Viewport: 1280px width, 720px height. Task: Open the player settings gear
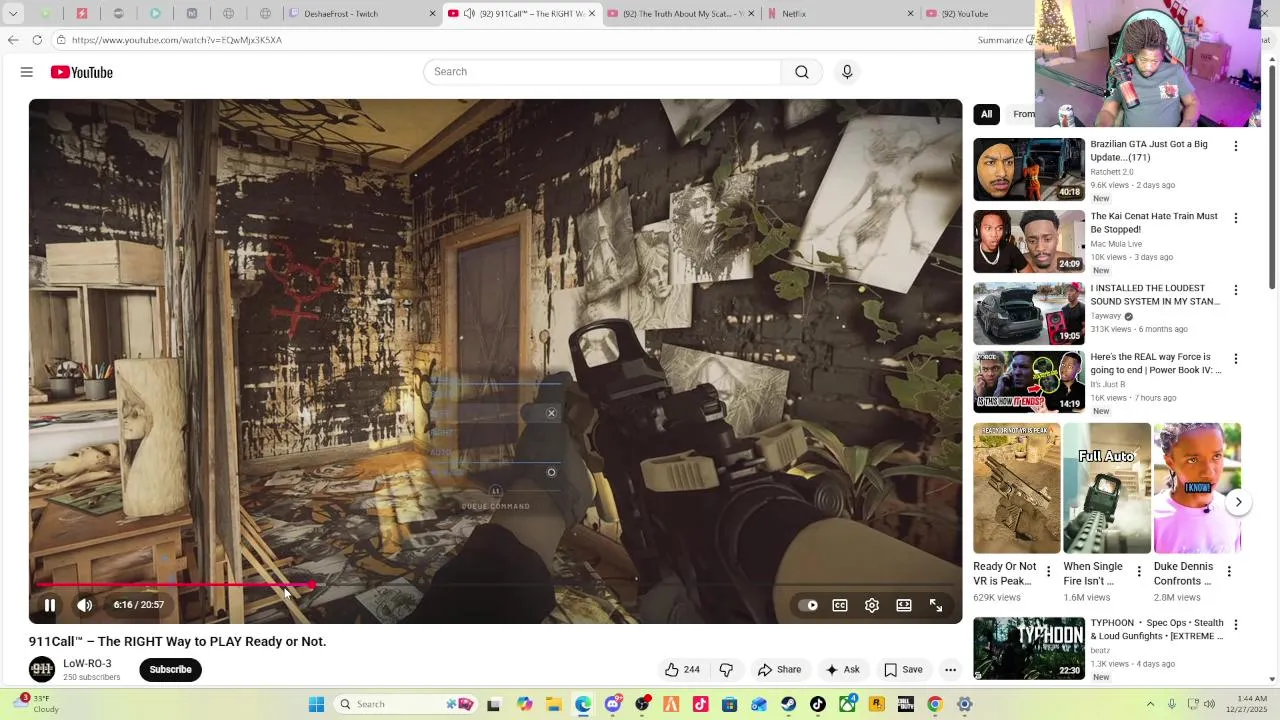click(x=872, y=605)
